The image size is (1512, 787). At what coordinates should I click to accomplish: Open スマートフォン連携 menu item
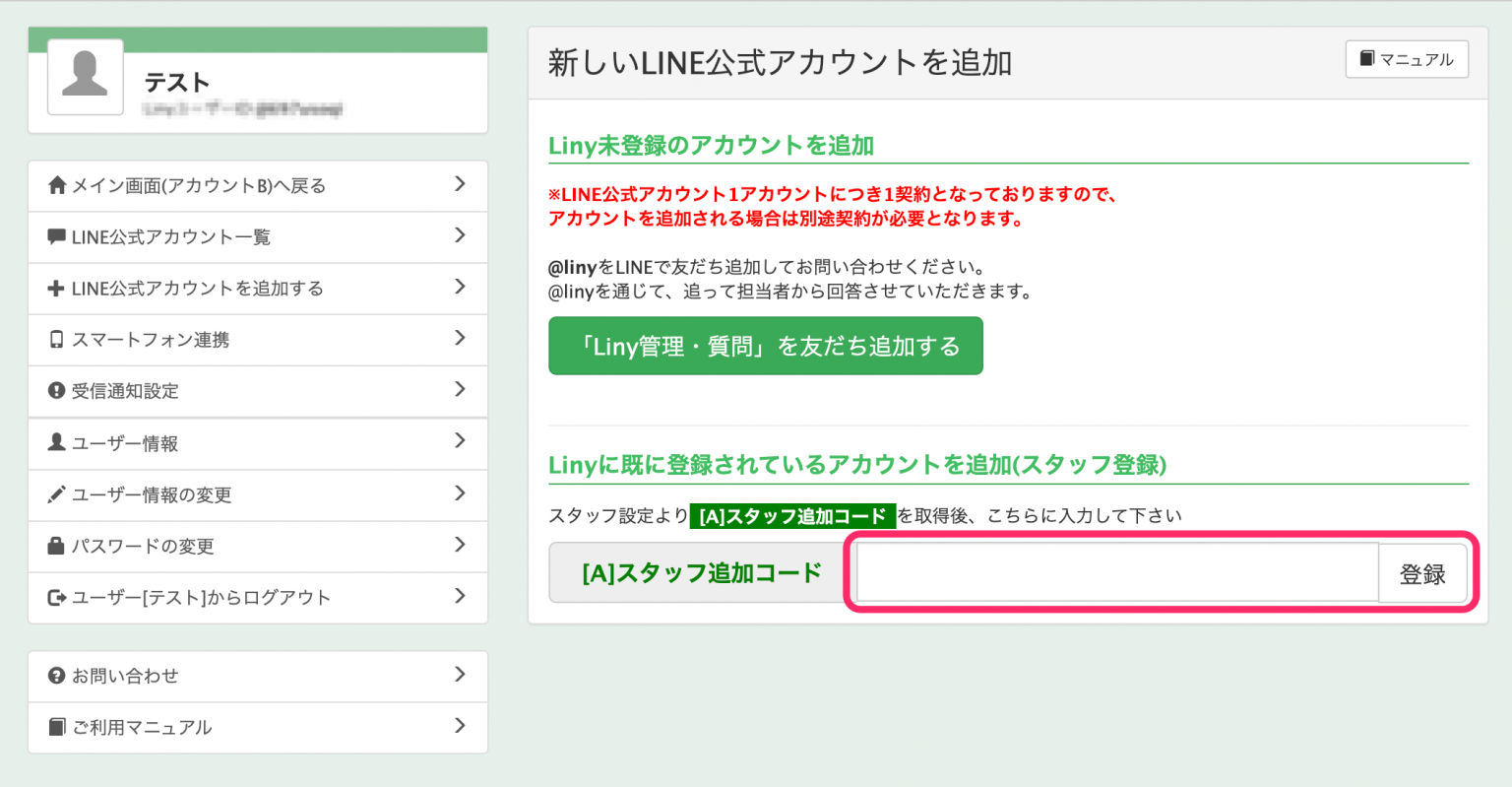258,340
